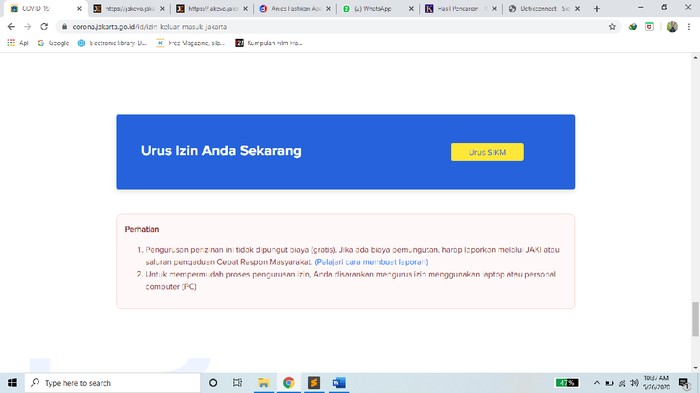Open Chrome three-dot menu

tap(689, 27)
